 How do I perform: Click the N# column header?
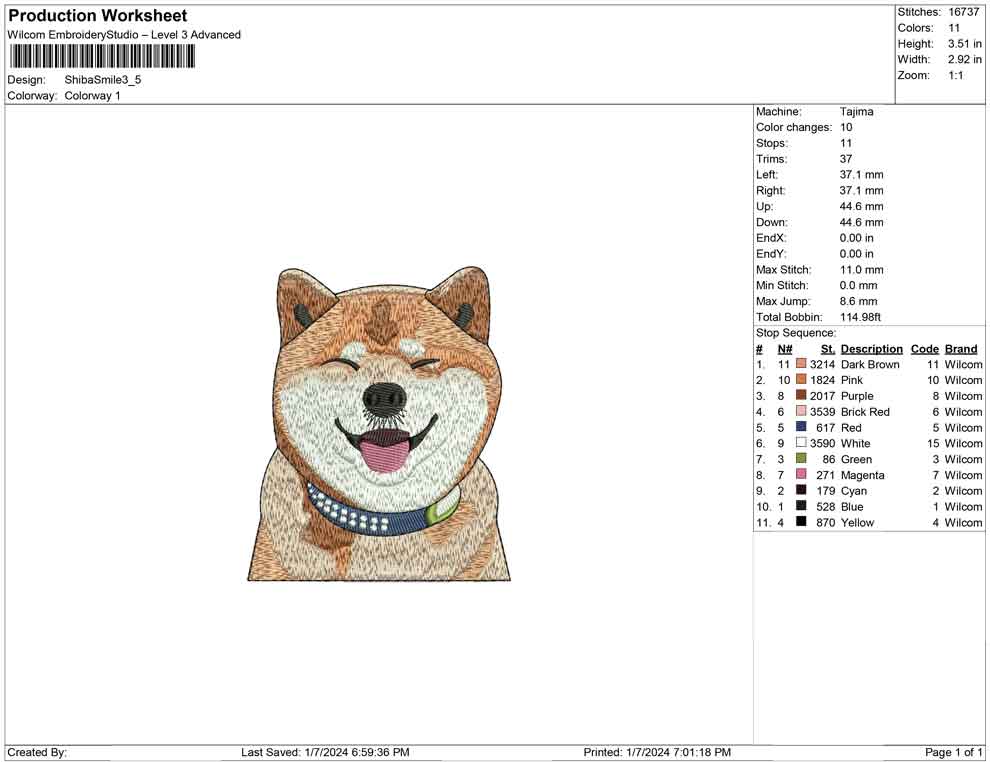tap(785, 349)
